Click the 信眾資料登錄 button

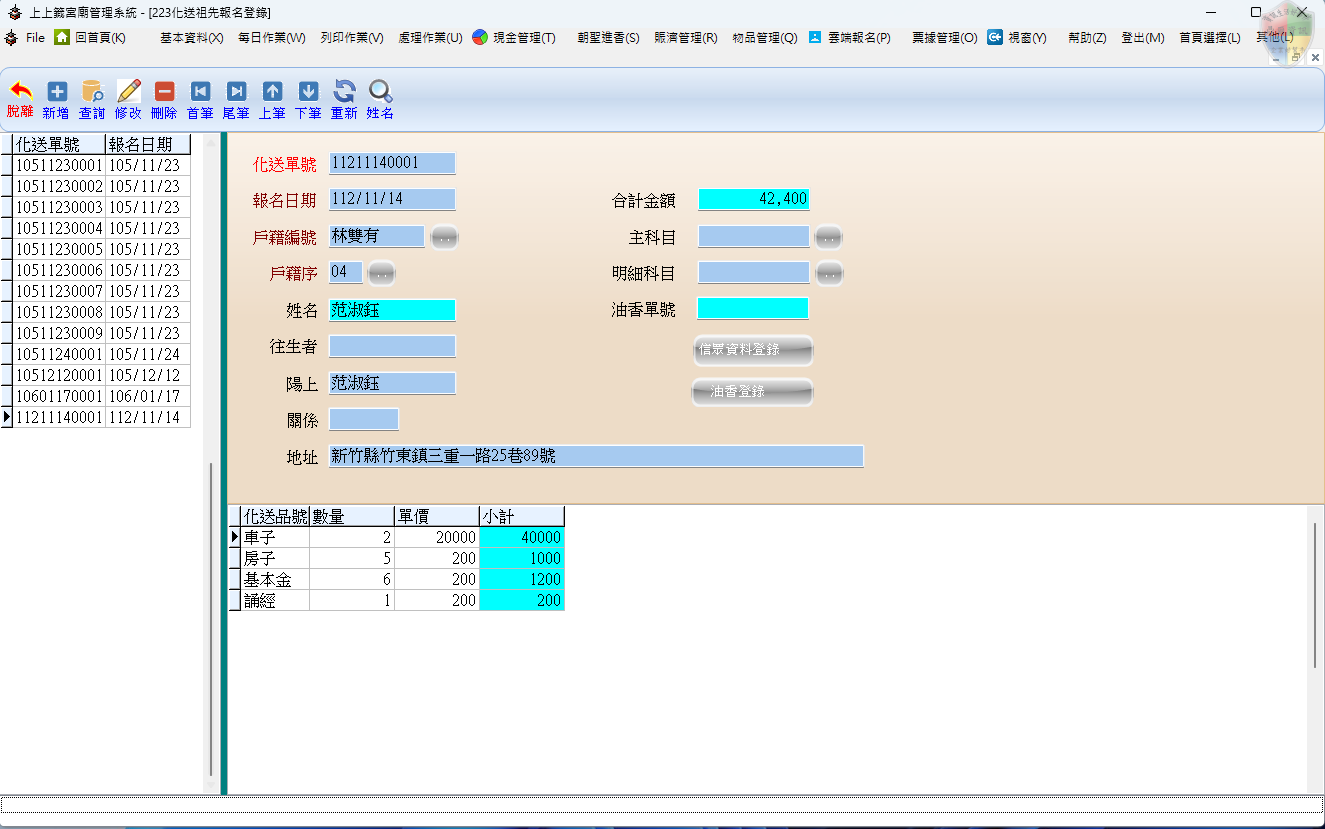(752, 350)
